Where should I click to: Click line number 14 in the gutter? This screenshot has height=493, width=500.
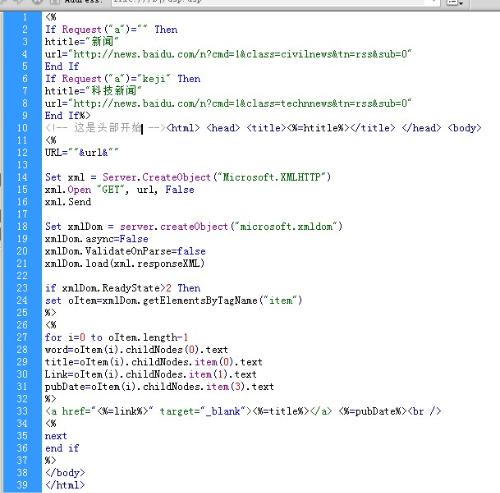(22, 177)
